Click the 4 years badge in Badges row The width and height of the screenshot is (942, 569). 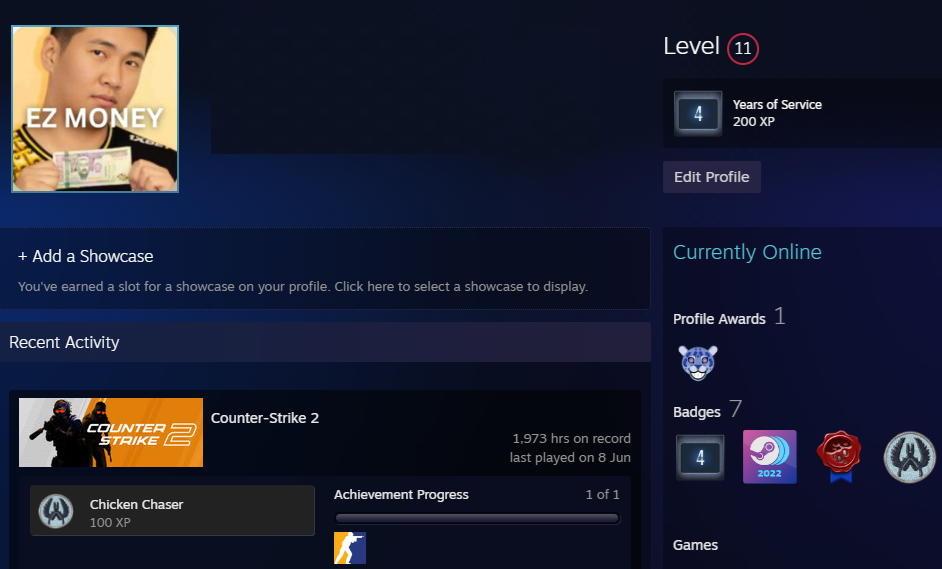[700, 458]
